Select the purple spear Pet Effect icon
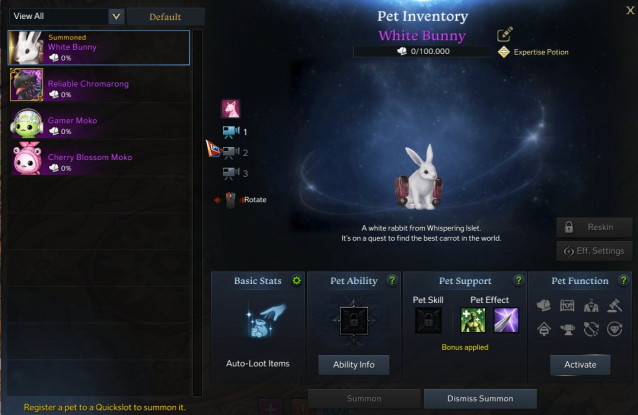 pos(506,320)
